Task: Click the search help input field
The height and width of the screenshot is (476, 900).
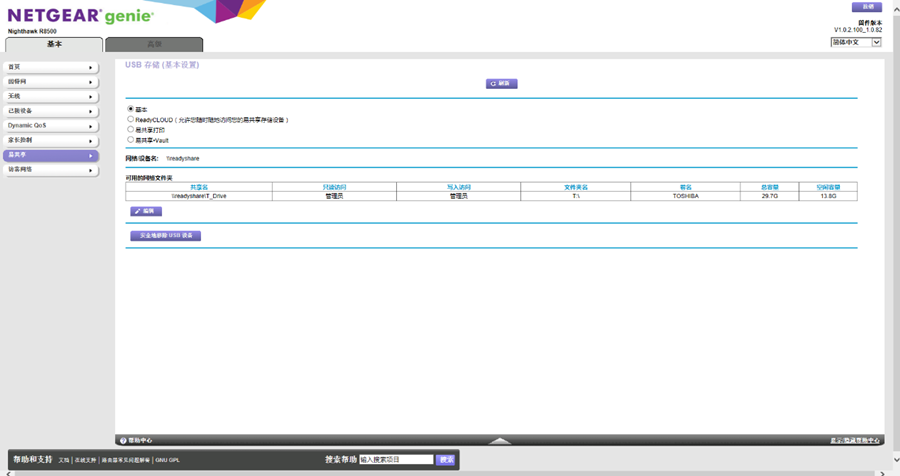Action: [396, 460]
